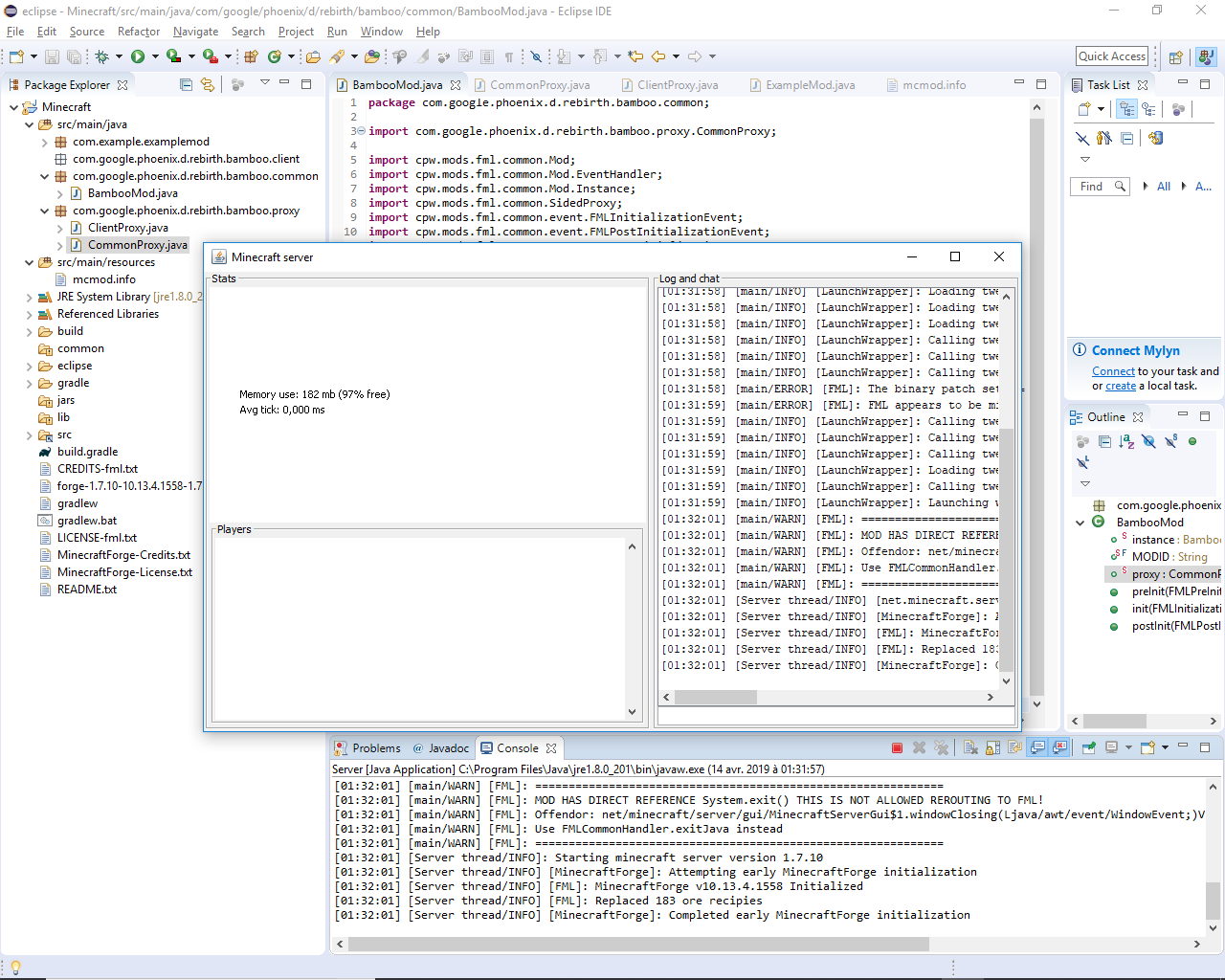The image size is (1225, 980).
Task: Click the Synchronize Changed icon in Task List
Action: [1155, 138]
